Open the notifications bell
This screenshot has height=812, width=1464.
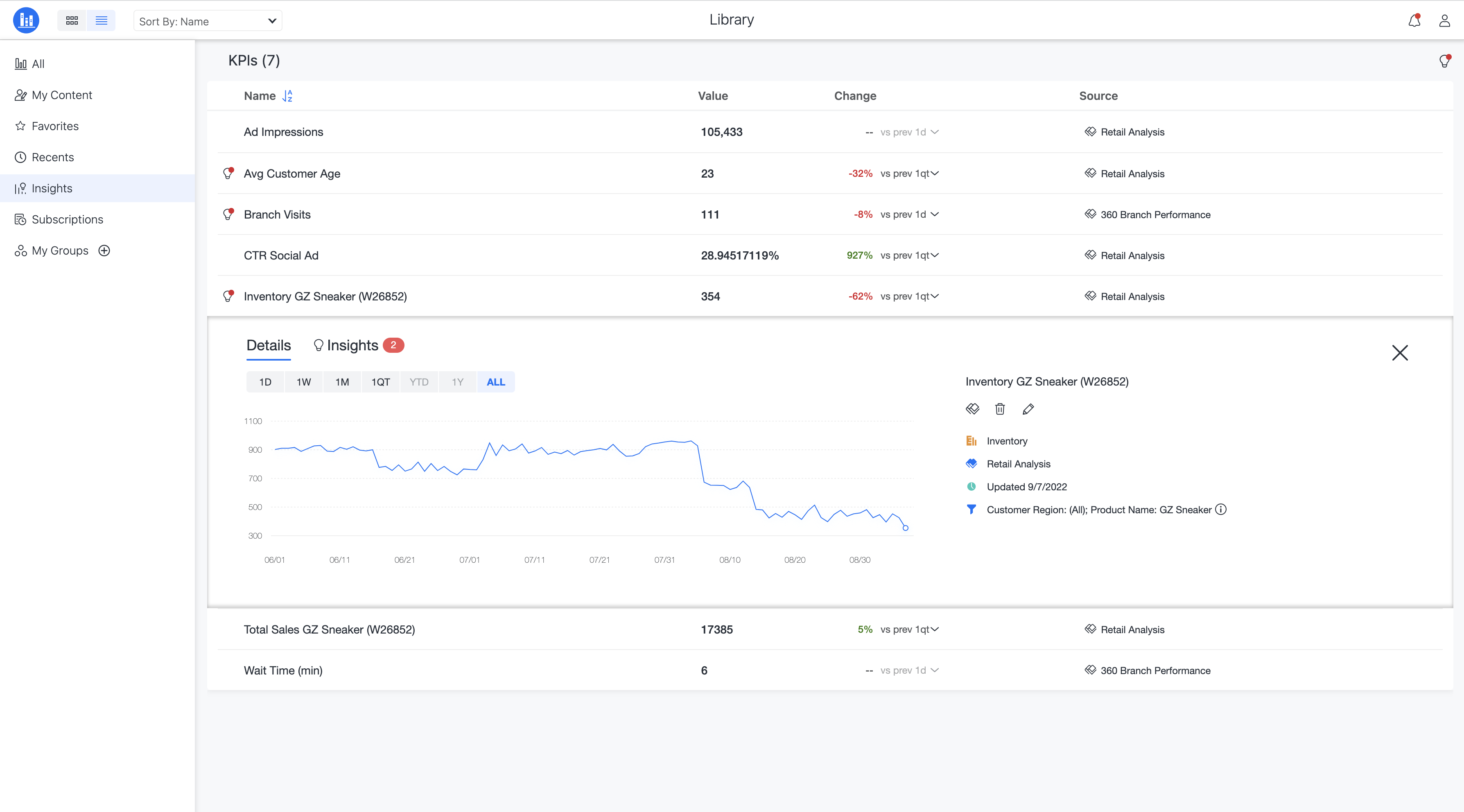(1414, 21)
